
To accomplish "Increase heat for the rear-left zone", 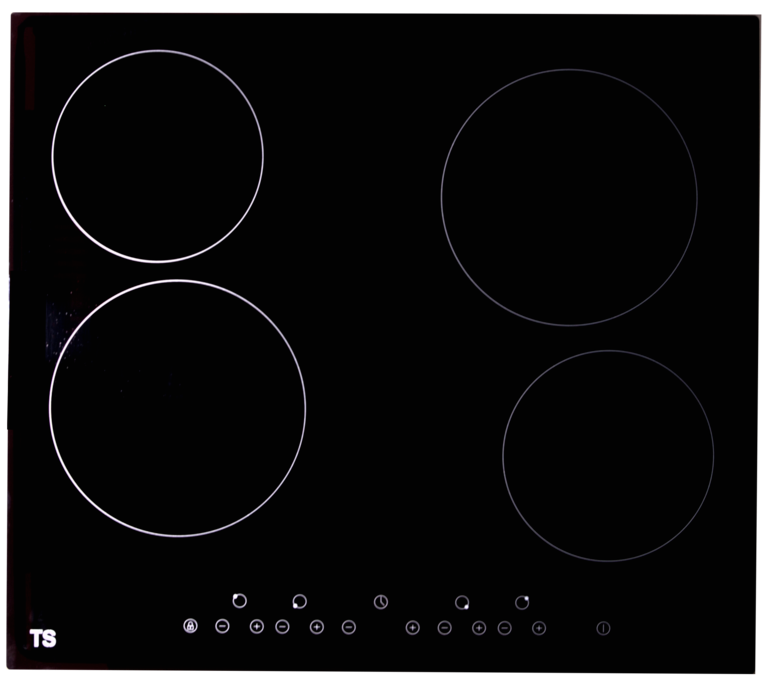I will (x=257, y=626).
